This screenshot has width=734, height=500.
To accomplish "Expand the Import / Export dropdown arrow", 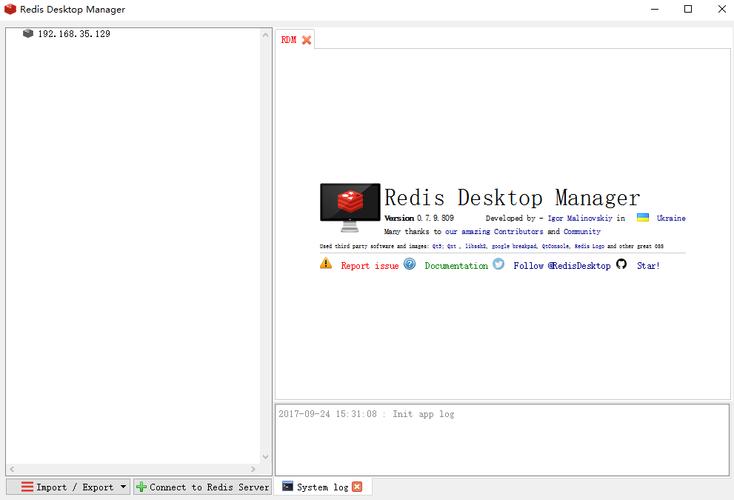I will pos(123,486).
